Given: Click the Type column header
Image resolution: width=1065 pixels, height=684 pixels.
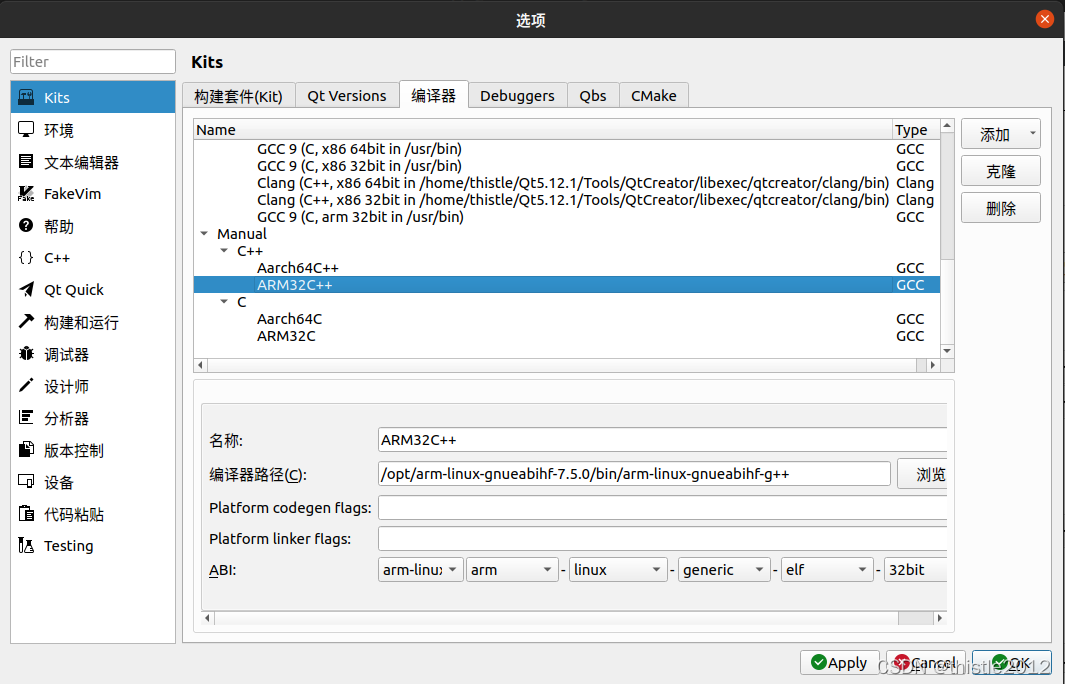Looking at the screenshot, I should tap(916, 130).
